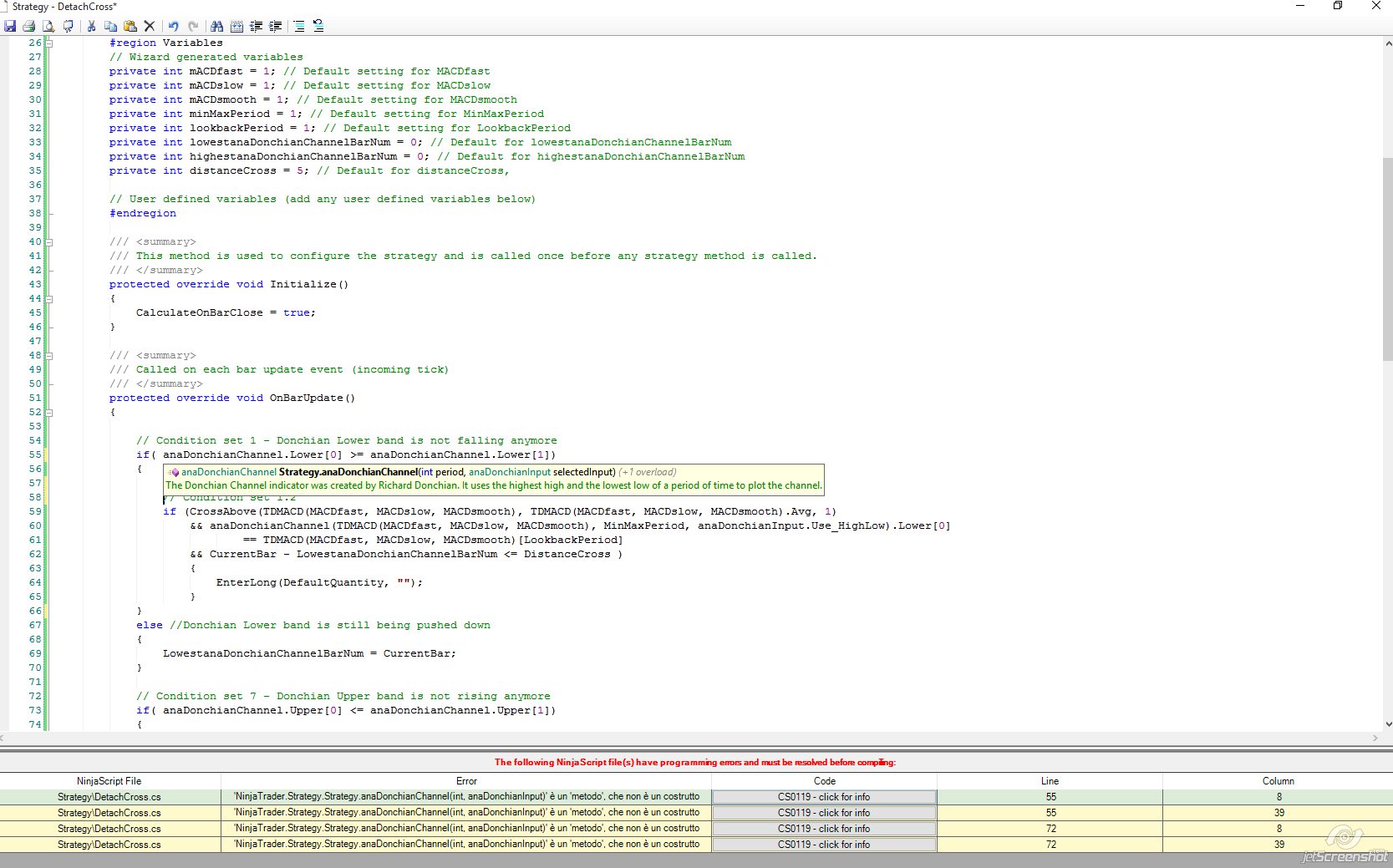The height and width of the screenshot is (868, 1393).
Task: Click the scissors Cut icon
Action: click(91, 26)
